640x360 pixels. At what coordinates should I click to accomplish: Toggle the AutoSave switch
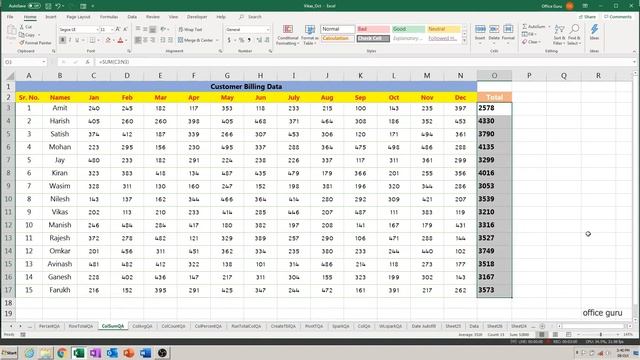34,6
